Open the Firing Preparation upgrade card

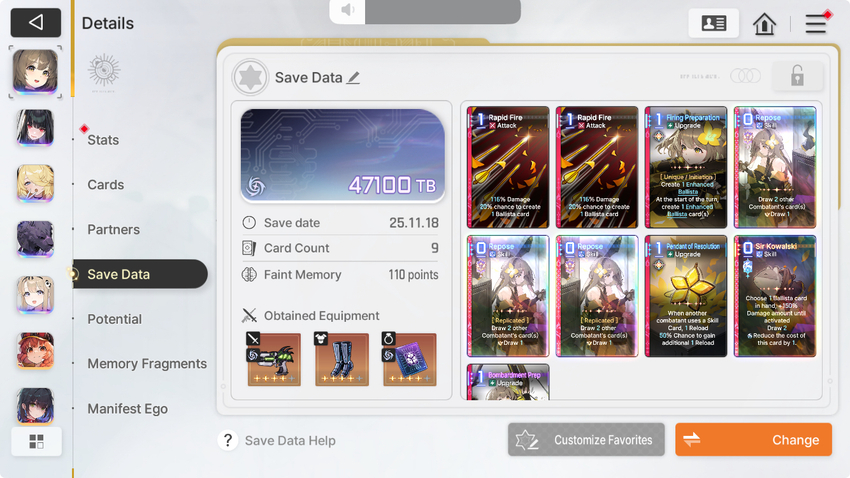pyautogui.click(x=686, y=167)
